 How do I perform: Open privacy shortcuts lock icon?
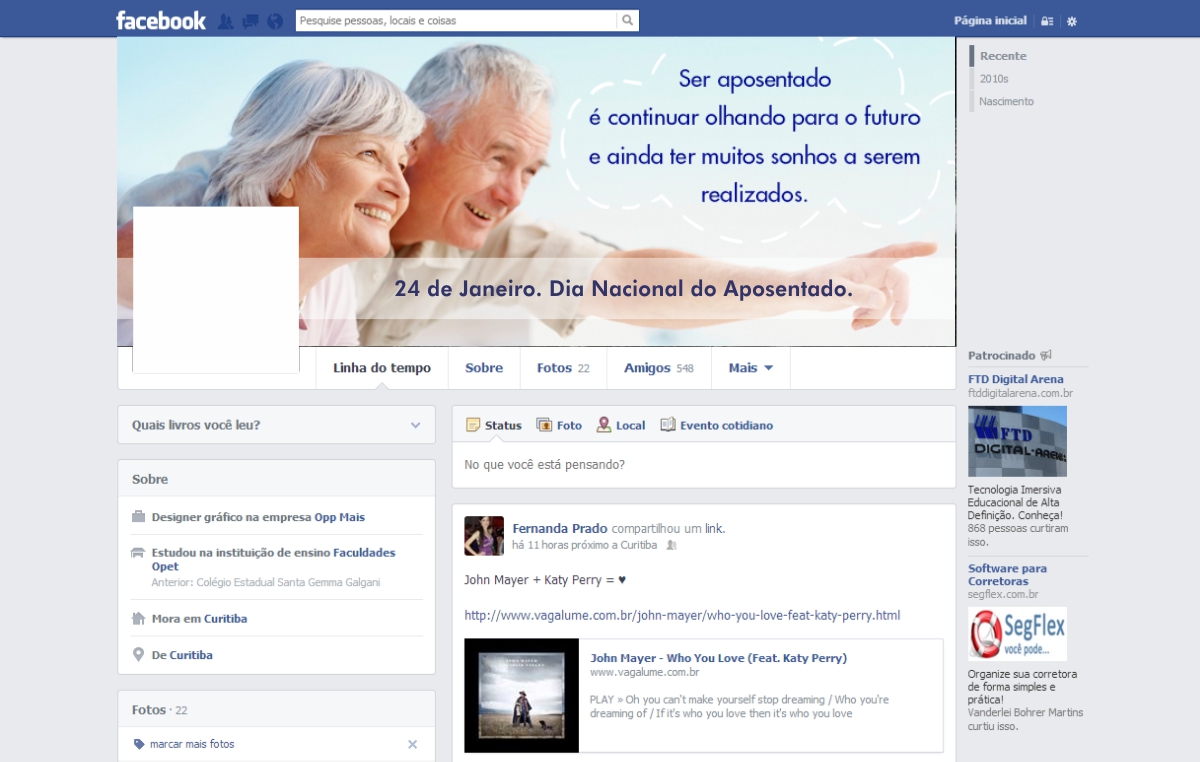point(1047,21)
